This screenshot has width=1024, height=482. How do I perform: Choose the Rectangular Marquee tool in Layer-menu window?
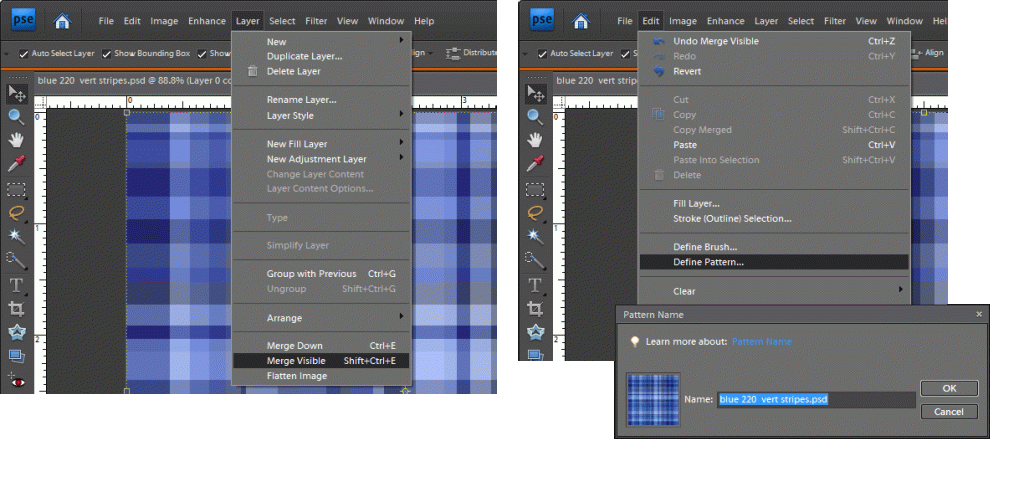16,190
